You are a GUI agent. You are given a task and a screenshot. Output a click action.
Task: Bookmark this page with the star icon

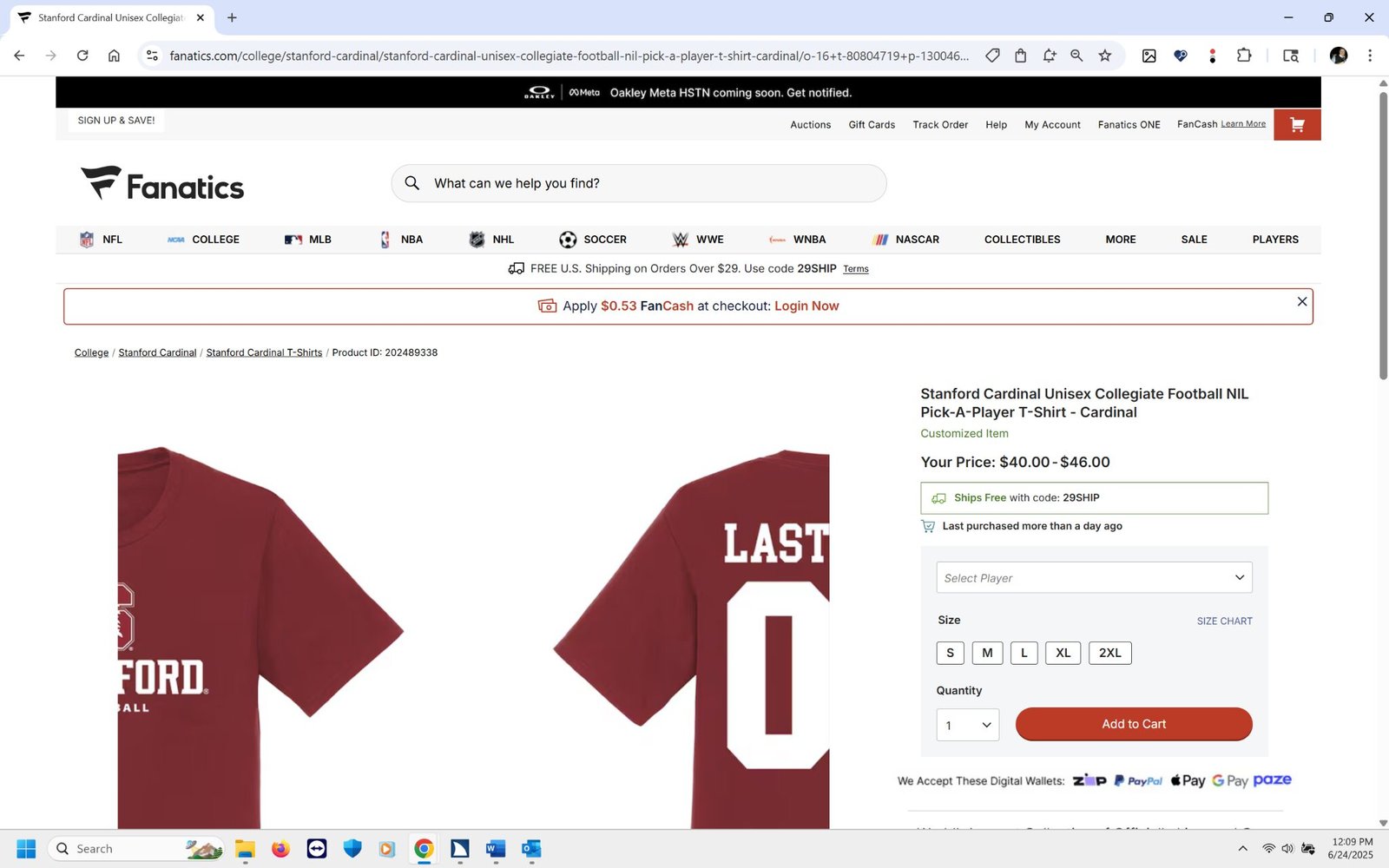coord(1104,56)
